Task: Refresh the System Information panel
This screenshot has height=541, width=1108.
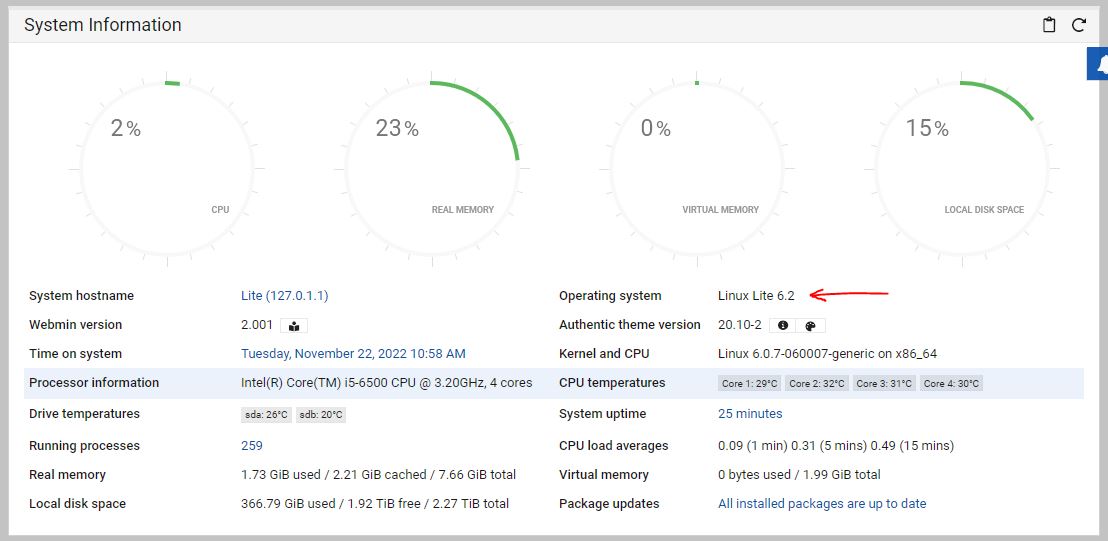Action: tap(1079, 25)
